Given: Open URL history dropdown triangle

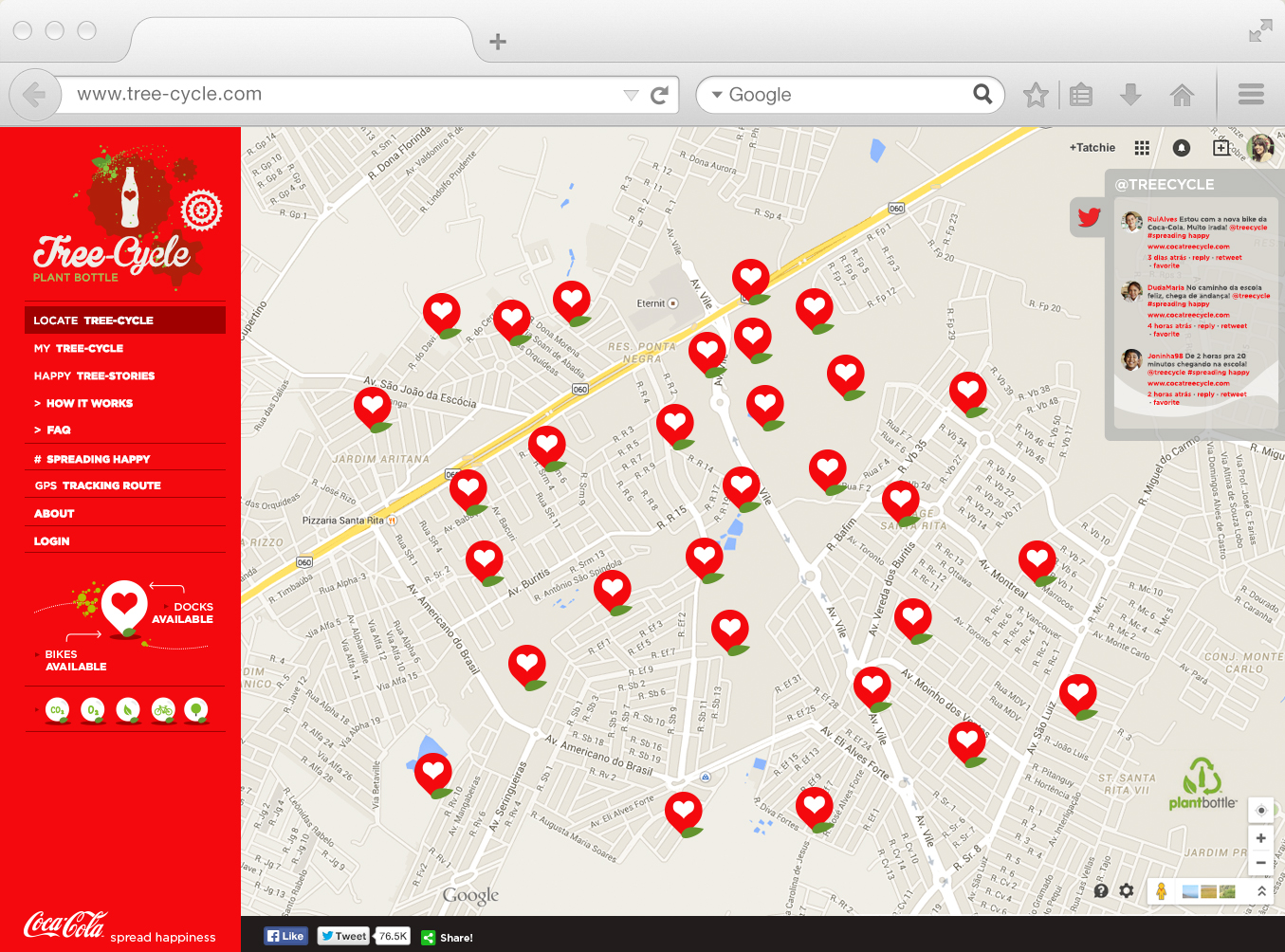Looking at the screenshot, I should 631,95.
